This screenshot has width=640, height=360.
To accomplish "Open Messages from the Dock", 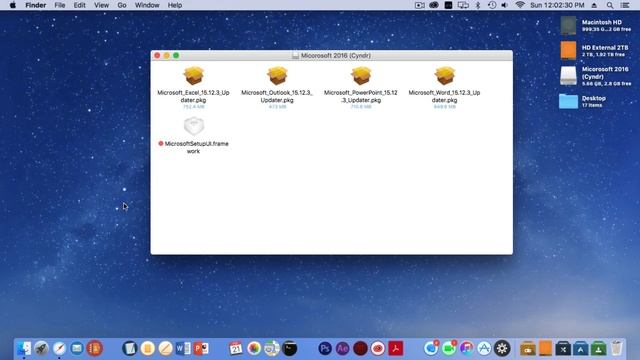I will coord(431,348).
